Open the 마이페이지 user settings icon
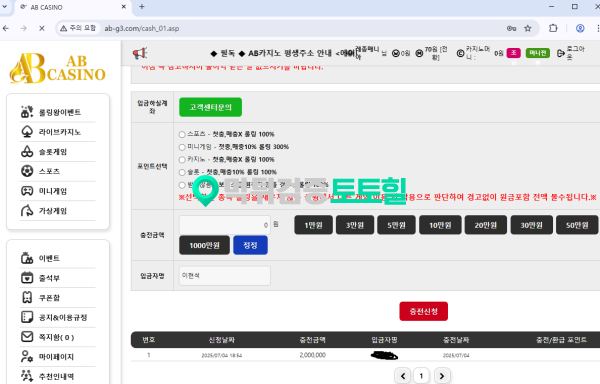The width and height of the screenshot is (600, 384). (x=27, y=356)
